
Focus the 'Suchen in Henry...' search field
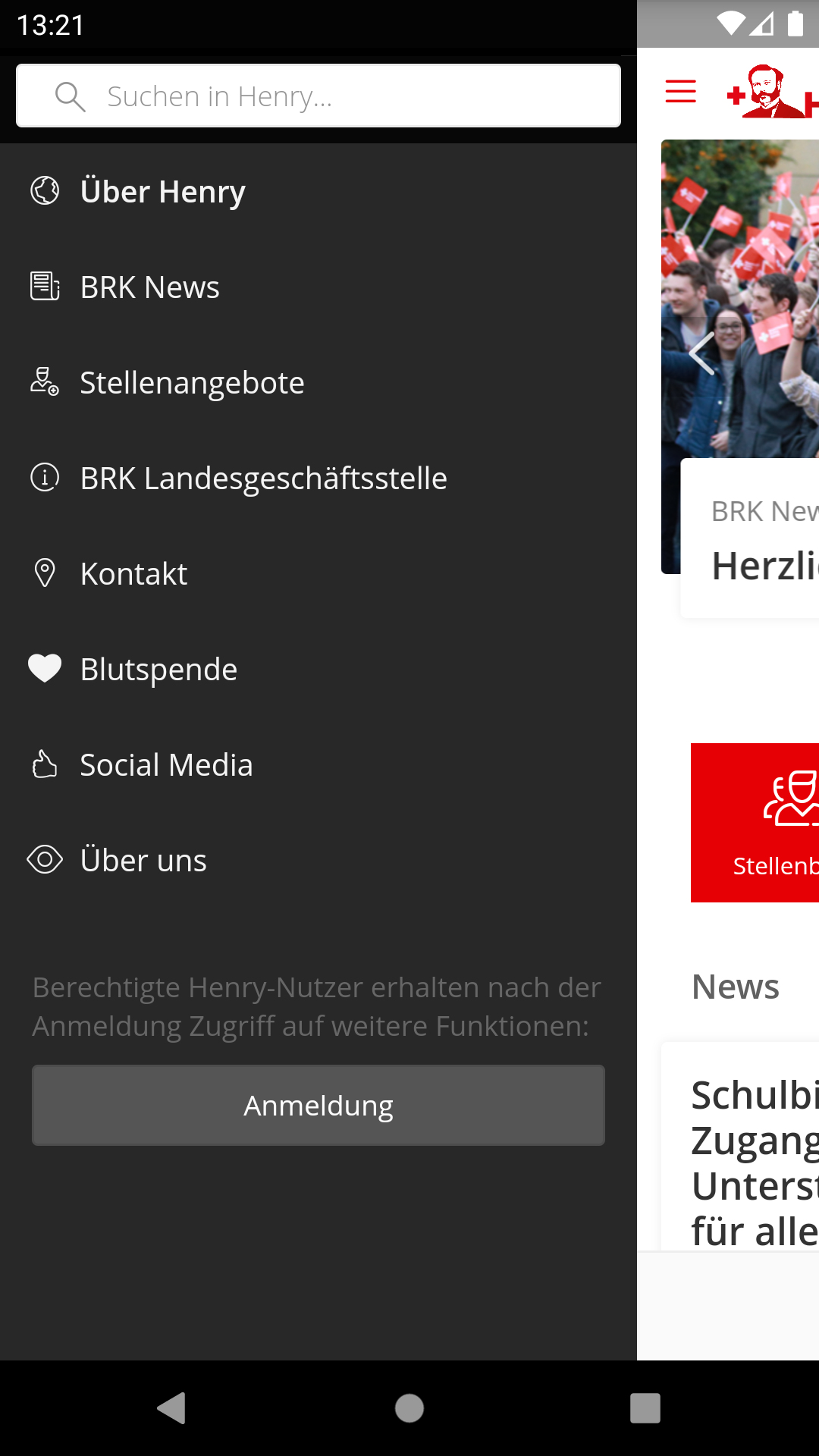[318, 96]
